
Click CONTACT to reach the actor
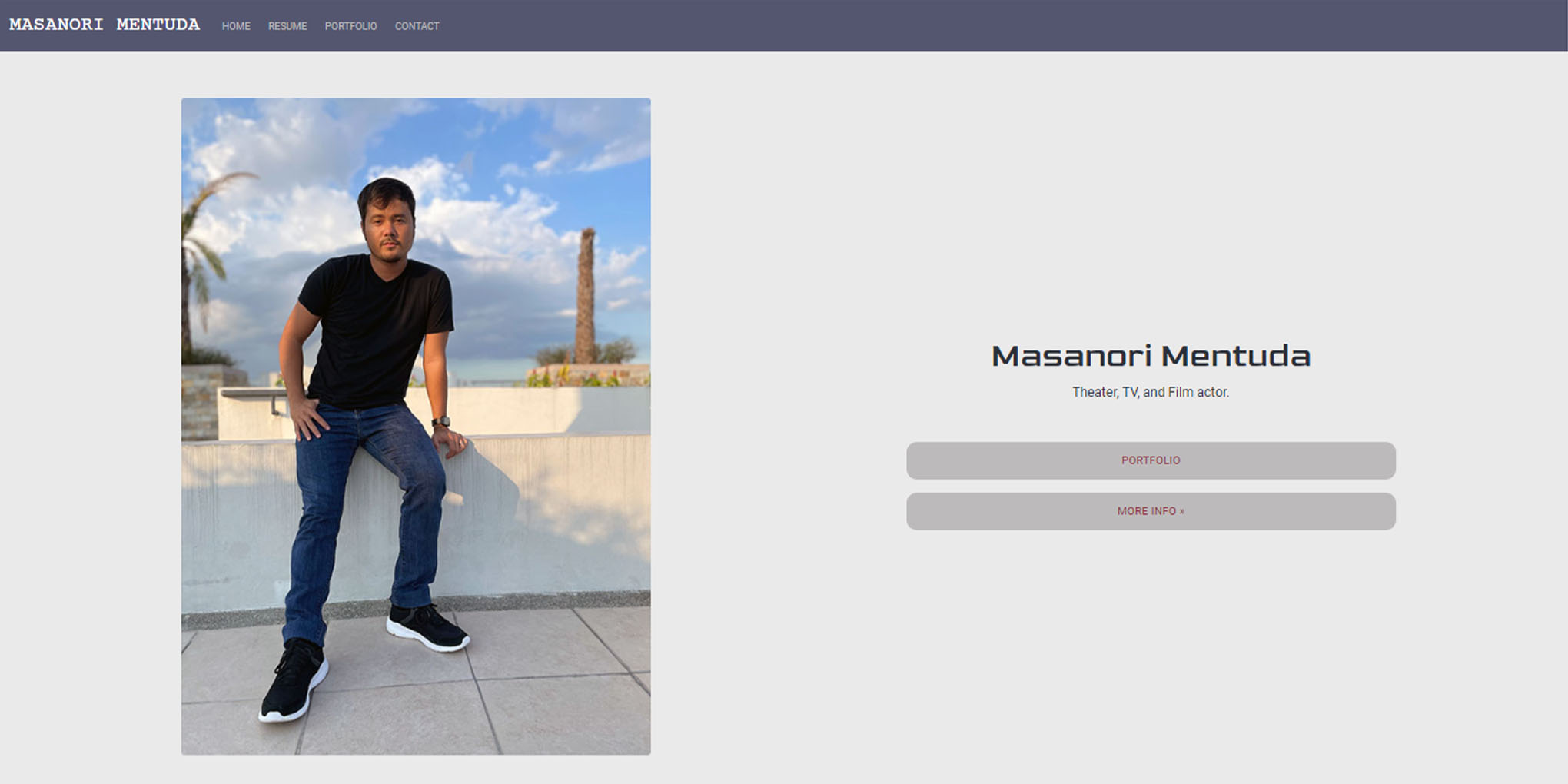[x=417, y=25]
